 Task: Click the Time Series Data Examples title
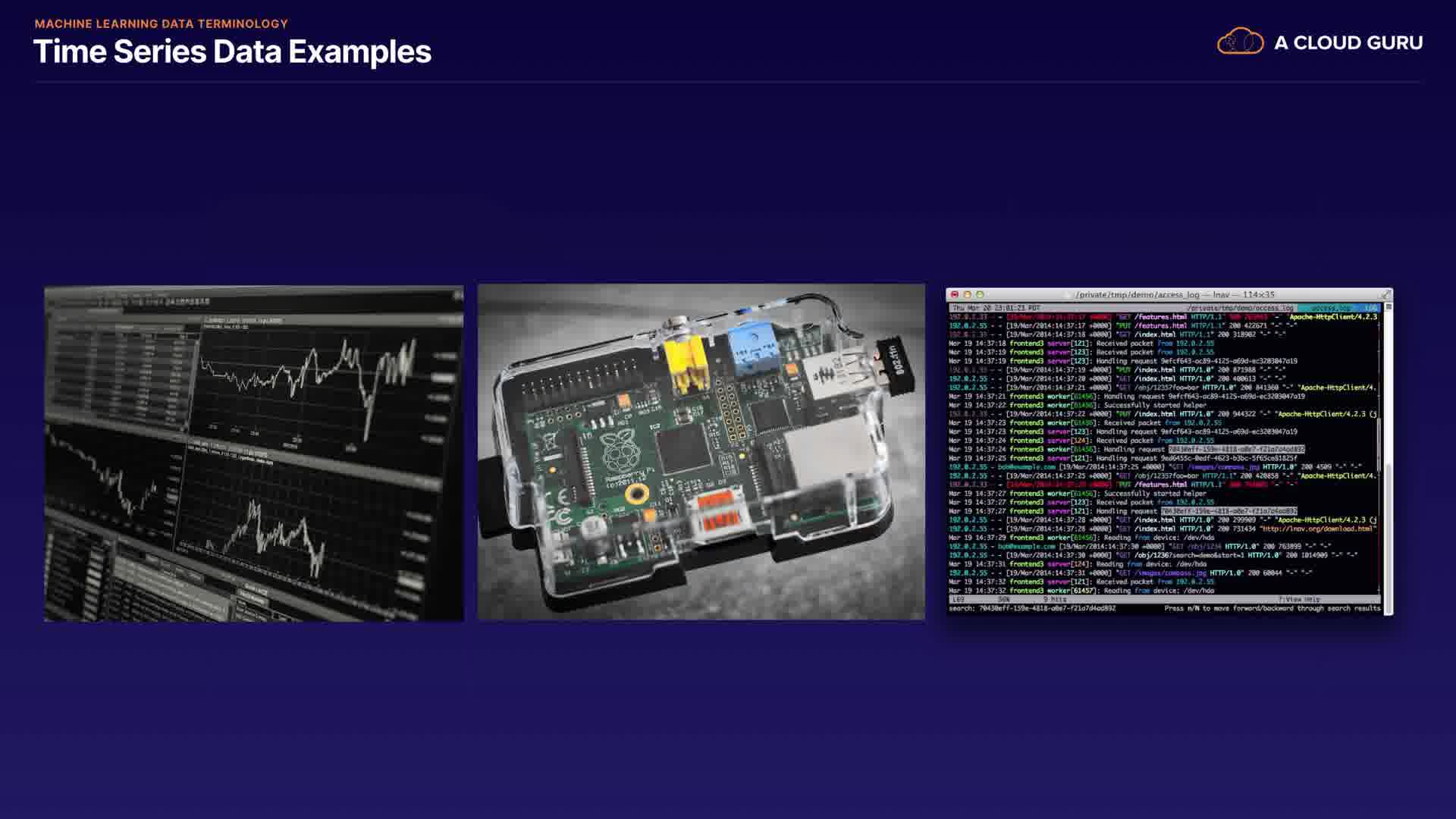(232, 52)
